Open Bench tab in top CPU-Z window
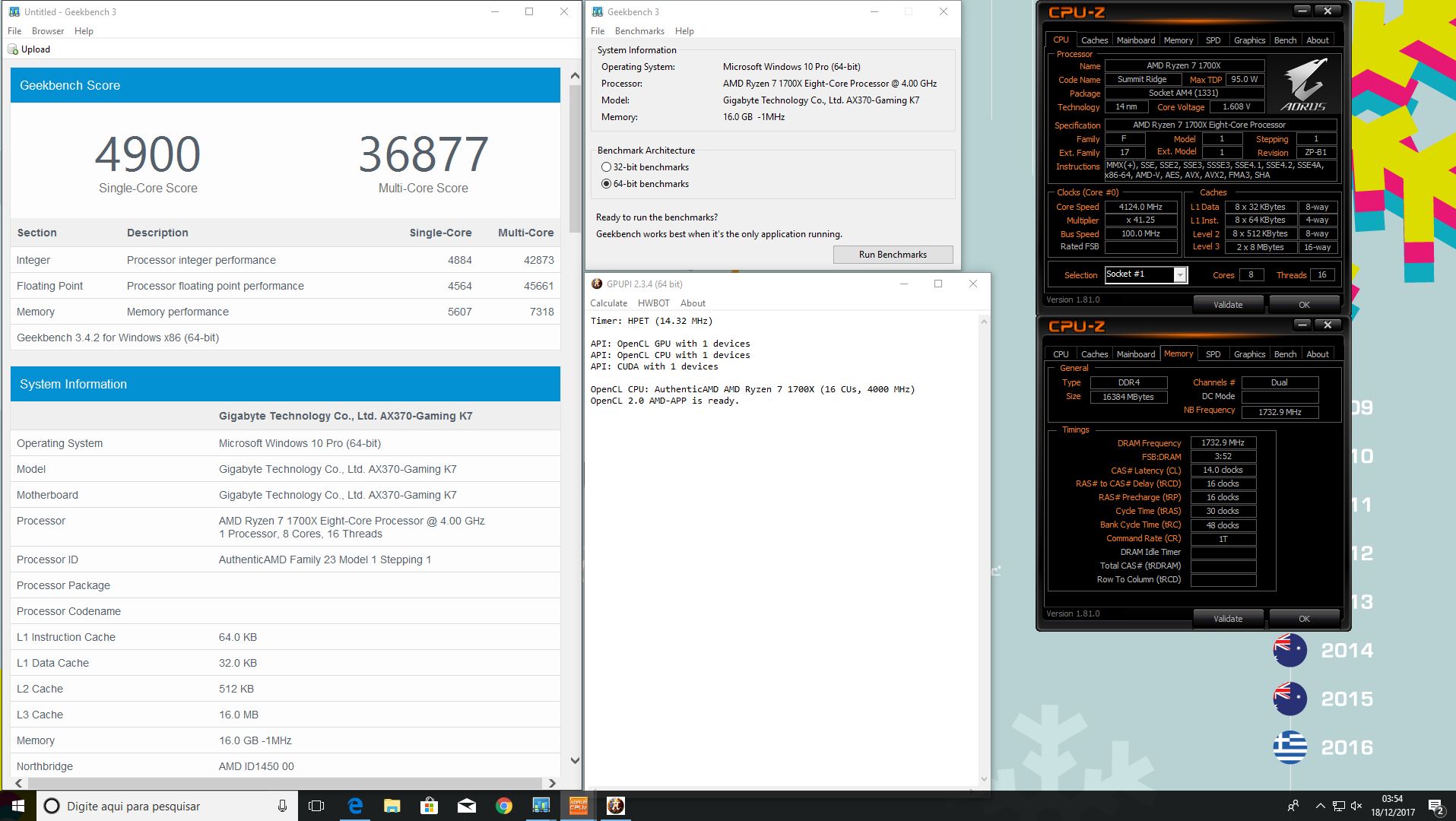1456x821 pixels. [x=1285, y=40]
